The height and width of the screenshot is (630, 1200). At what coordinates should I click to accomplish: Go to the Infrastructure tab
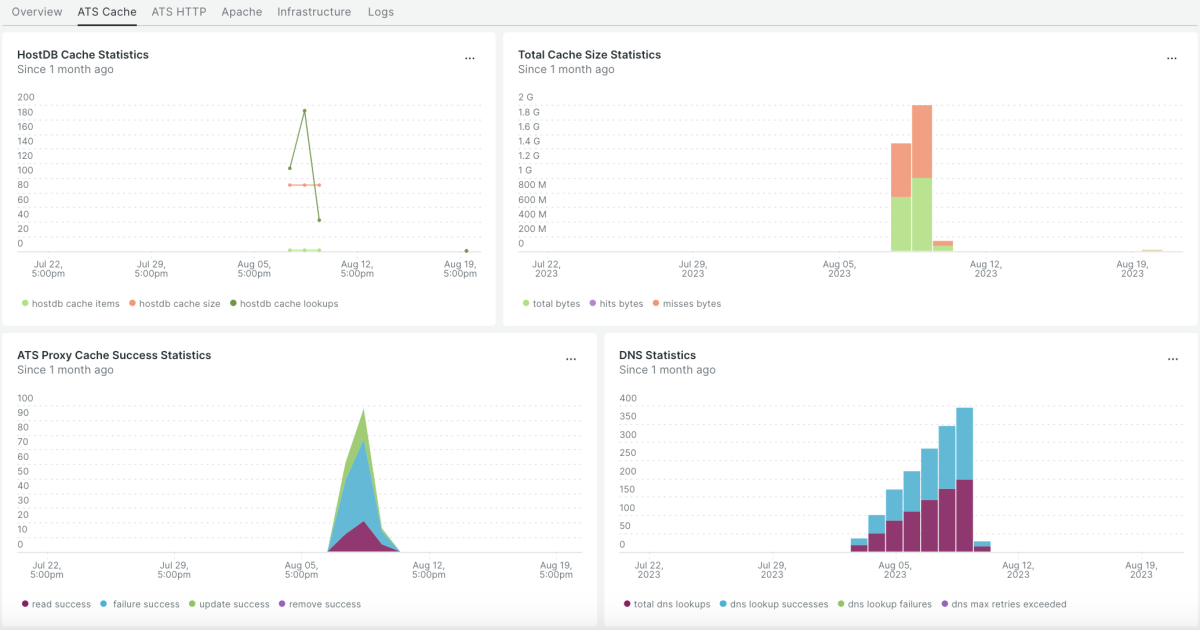(x=314, y=12)
